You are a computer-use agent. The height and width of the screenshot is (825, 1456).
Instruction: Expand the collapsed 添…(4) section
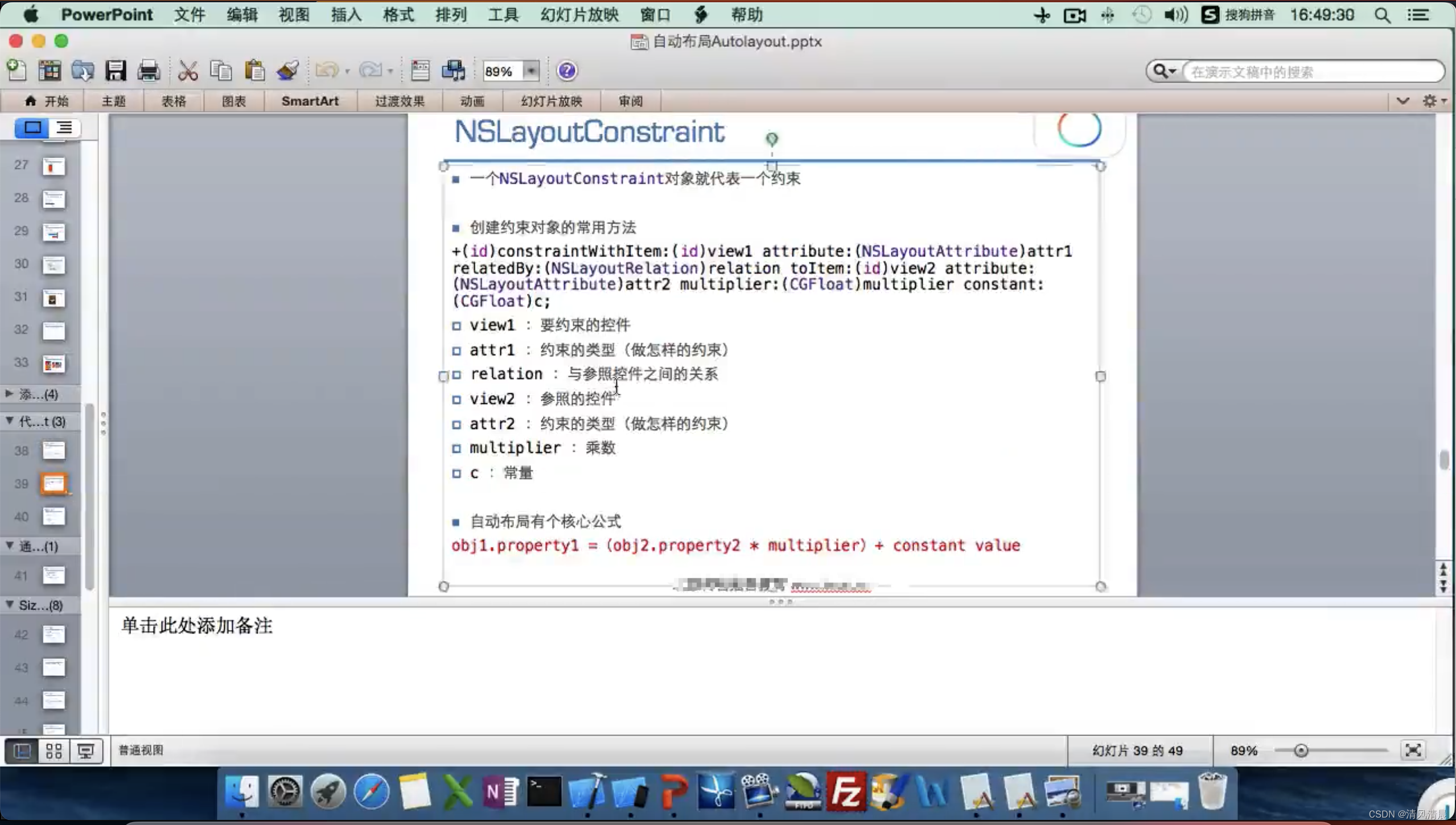10,394
